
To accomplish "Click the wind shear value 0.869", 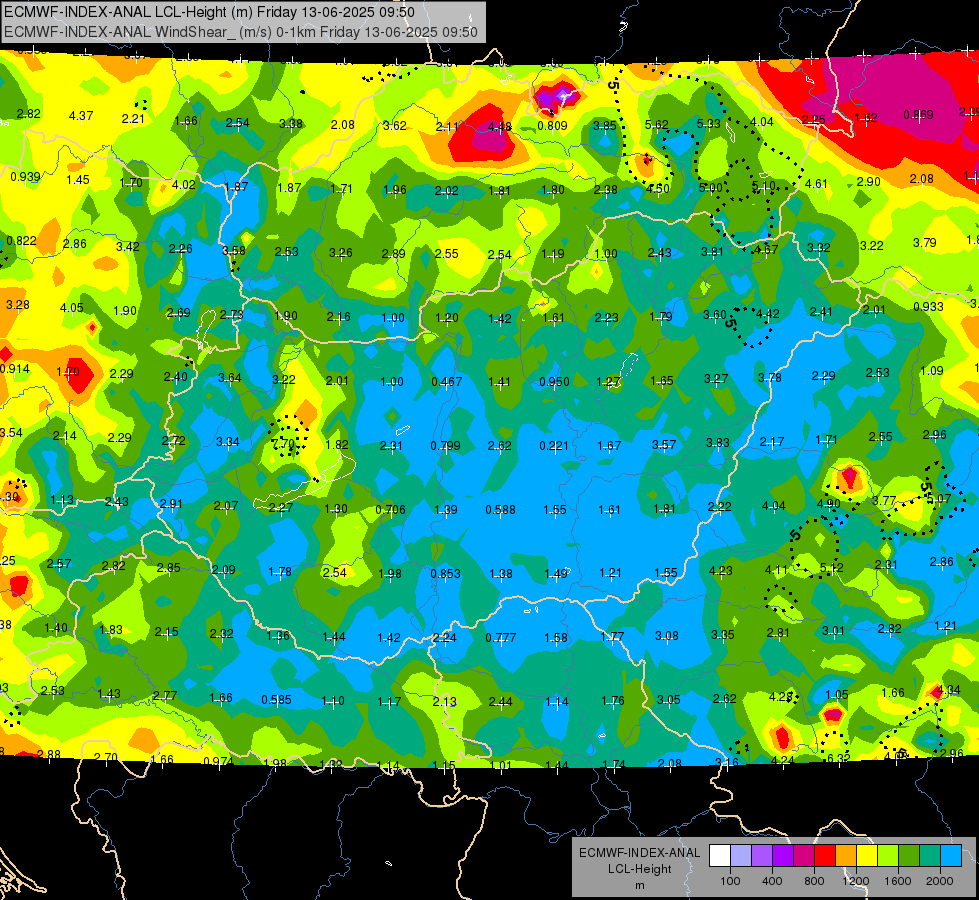I will coord(918,115).
